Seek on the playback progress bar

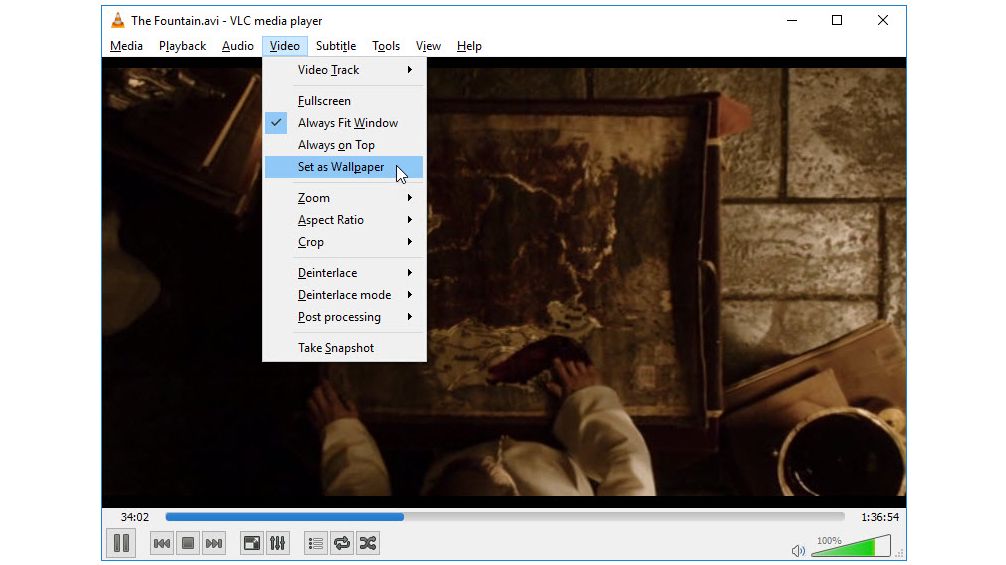coord(505,517)
